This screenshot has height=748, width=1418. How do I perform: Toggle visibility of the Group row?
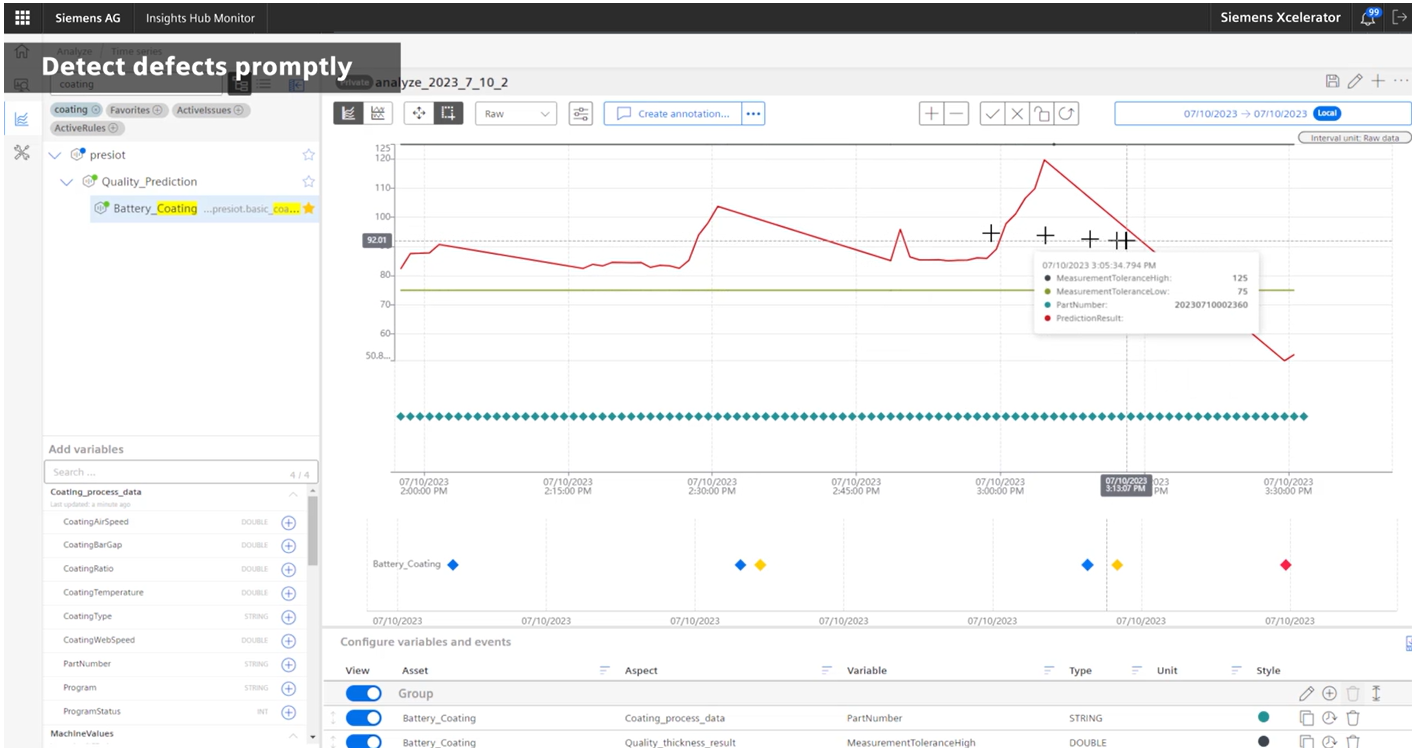tap(363, 692)
